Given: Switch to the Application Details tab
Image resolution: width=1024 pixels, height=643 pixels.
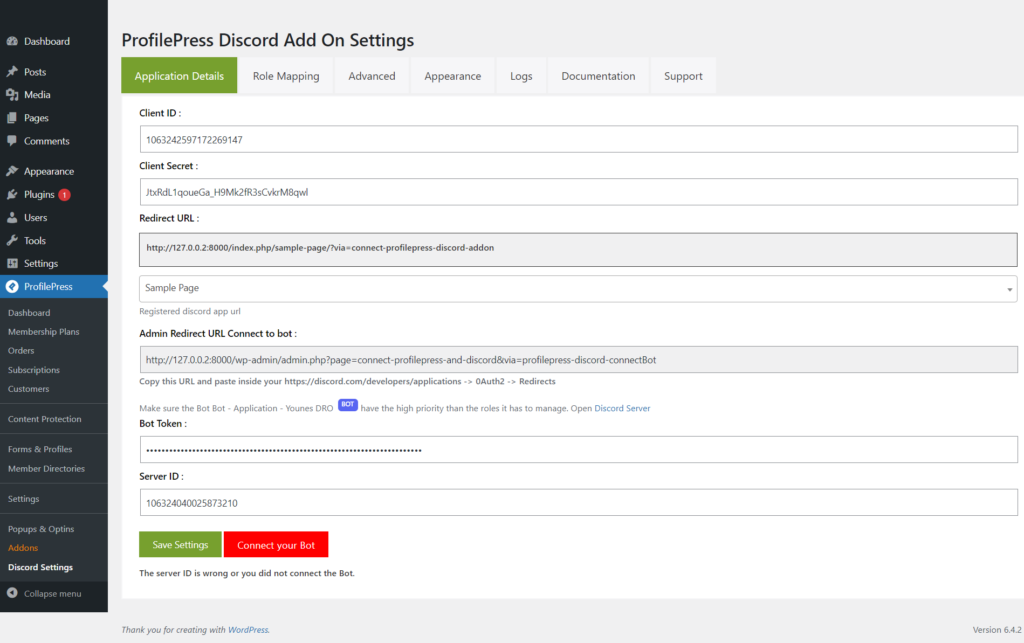Looking at the screenshot, I should click(x=179, y=76).
